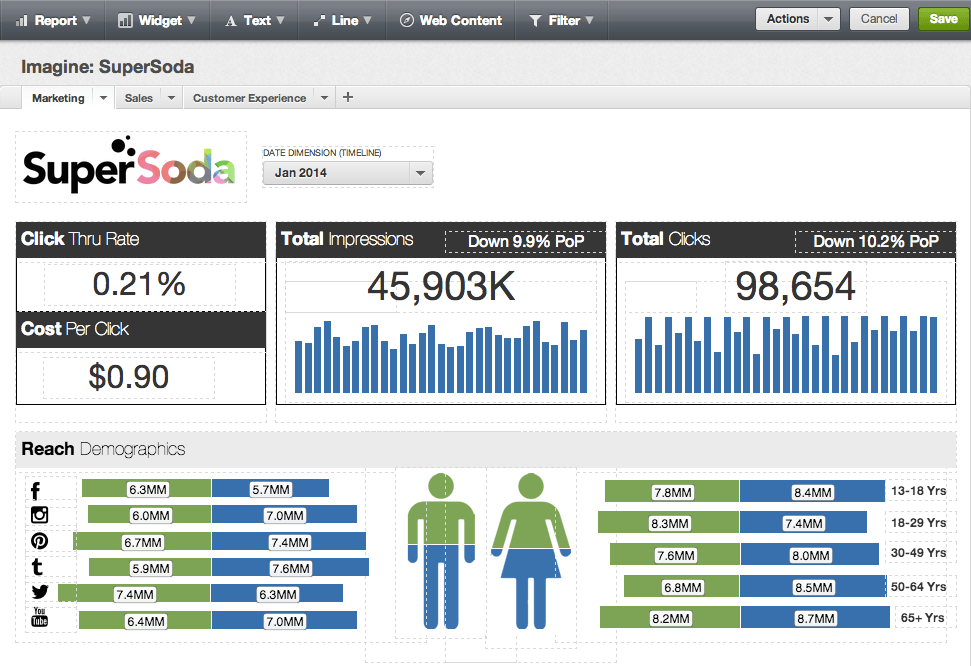Screen dimensions: 971x666
Task: Click the Actions button
Action: point(788,19)
